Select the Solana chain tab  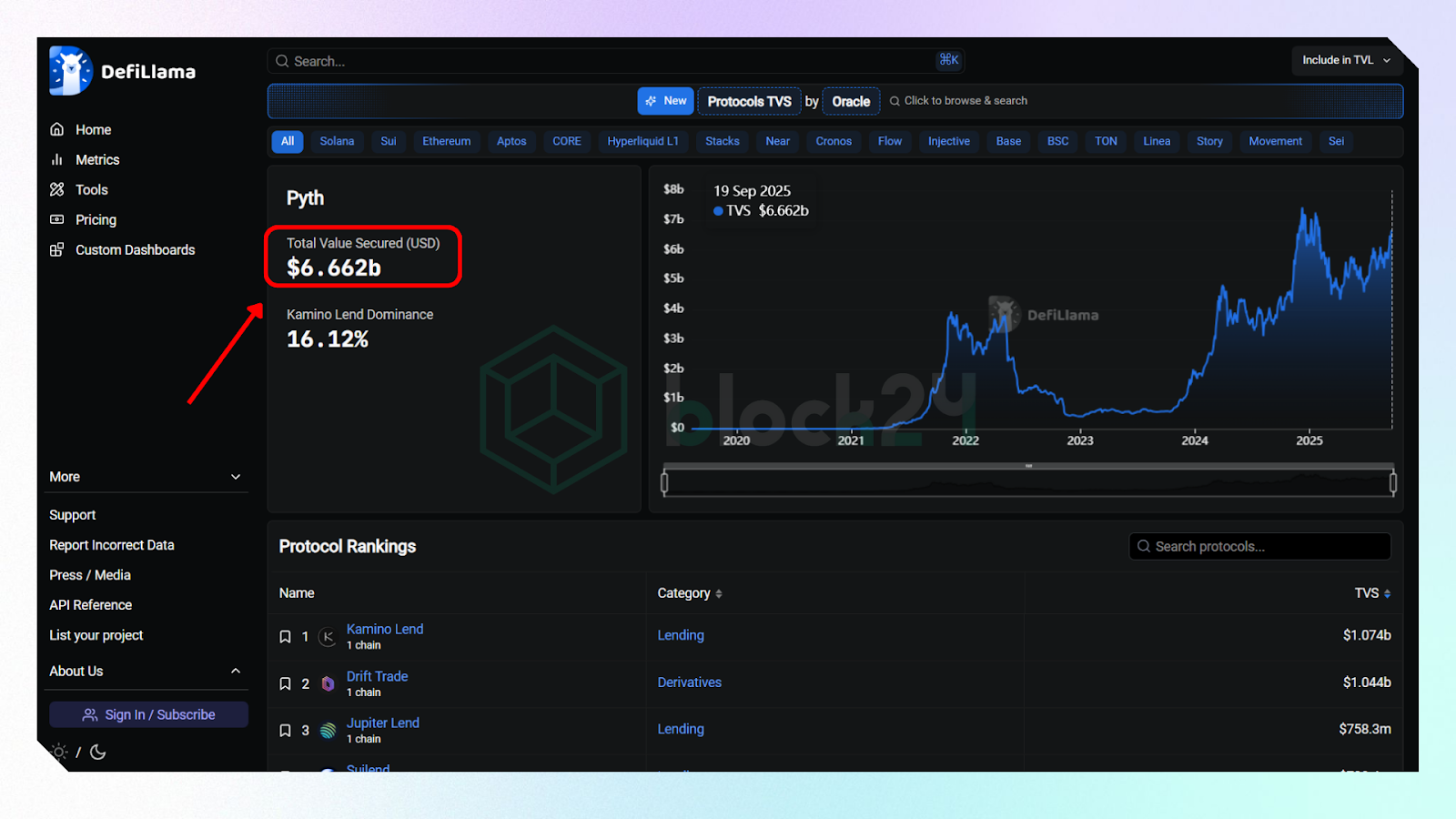pos(337,141)
